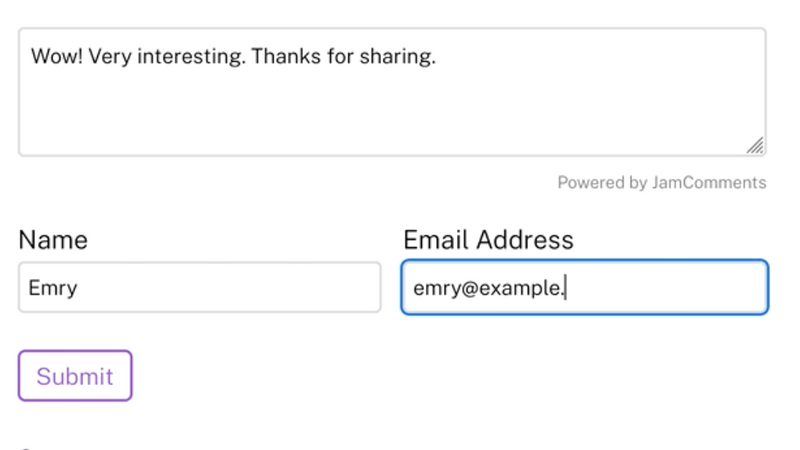Click the word "Powered" in footer credit
The width and height of the screenshot is (800, 450).
(591, 183)
